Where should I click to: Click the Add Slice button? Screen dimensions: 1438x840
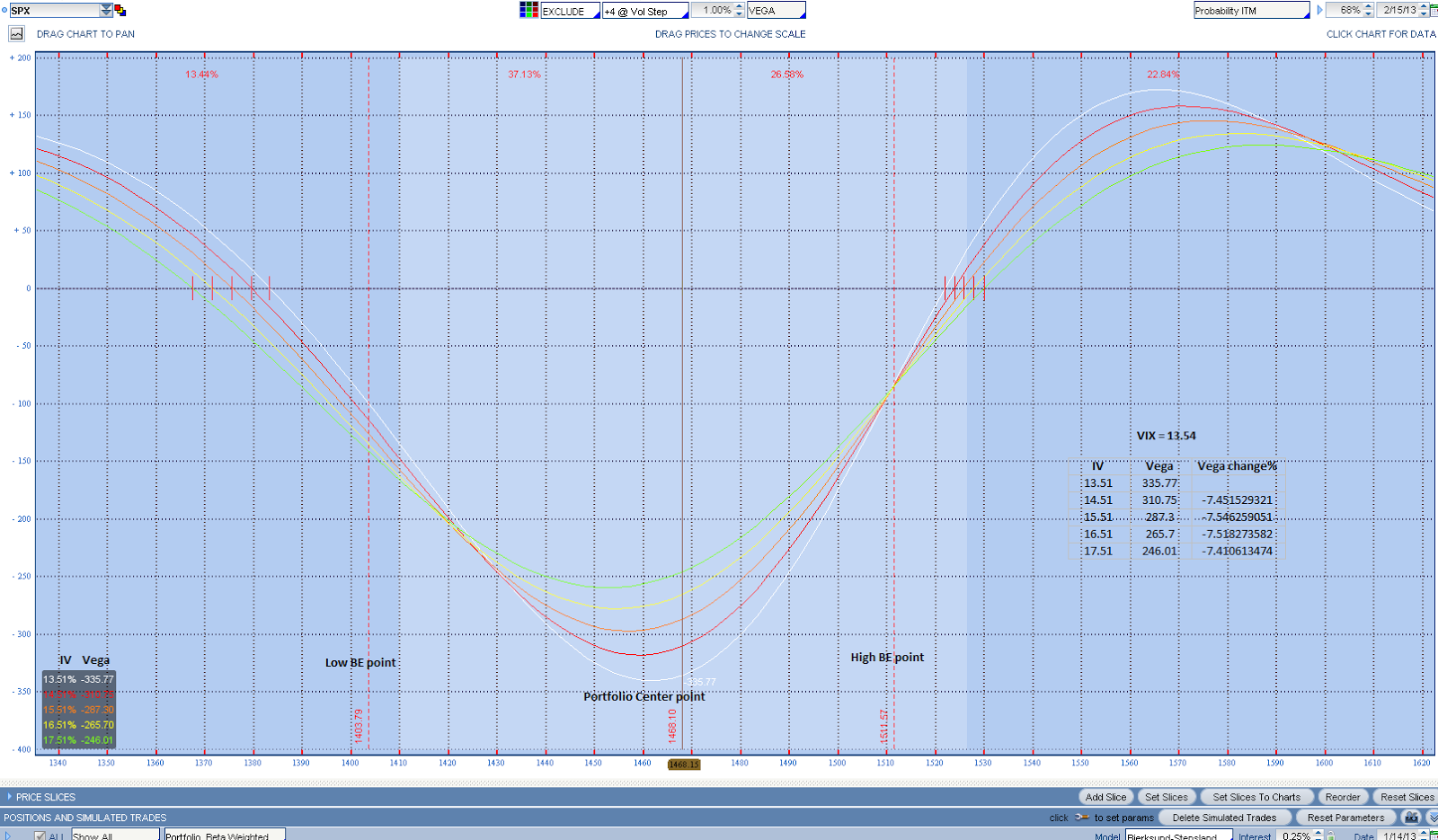click(1105, 797)
